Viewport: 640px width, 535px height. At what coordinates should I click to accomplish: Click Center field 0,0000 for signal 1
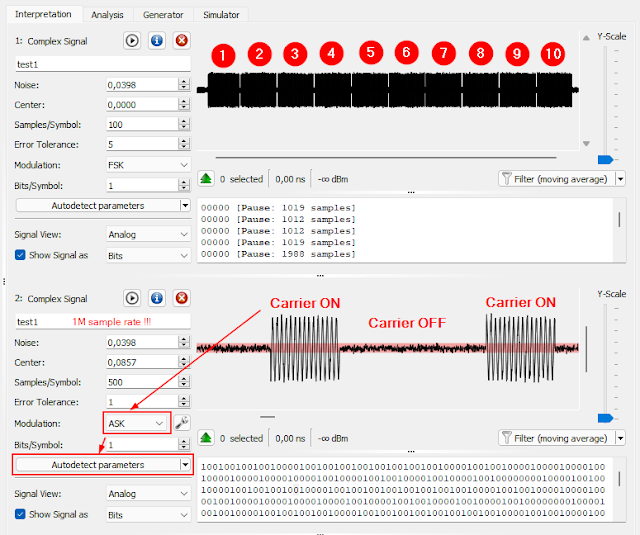point(142,104)
